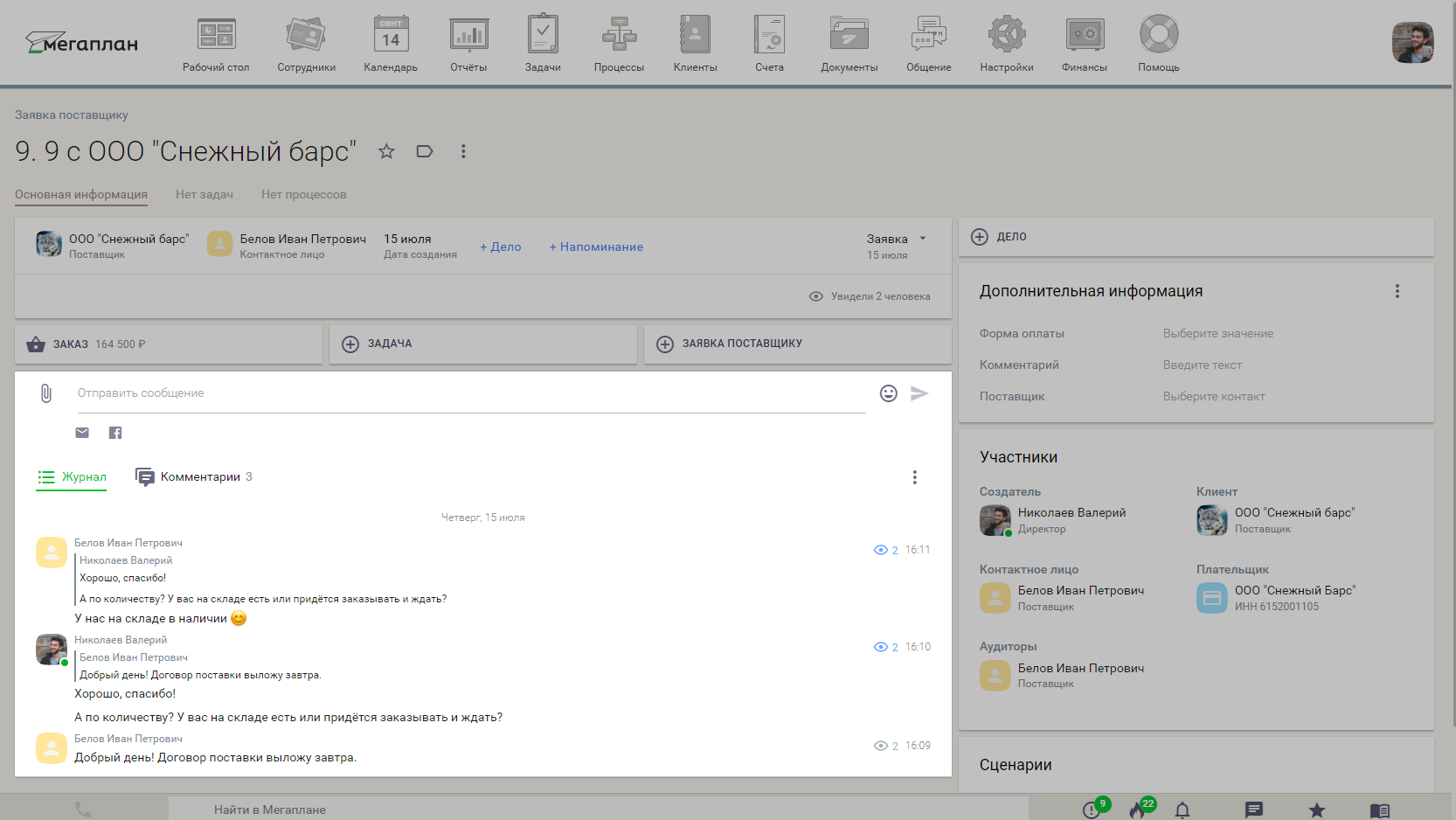The width and height of the screenshot is (1456, 820).
Task: Mark deal as favorite with star icon
Action: [x=386, y=151]
